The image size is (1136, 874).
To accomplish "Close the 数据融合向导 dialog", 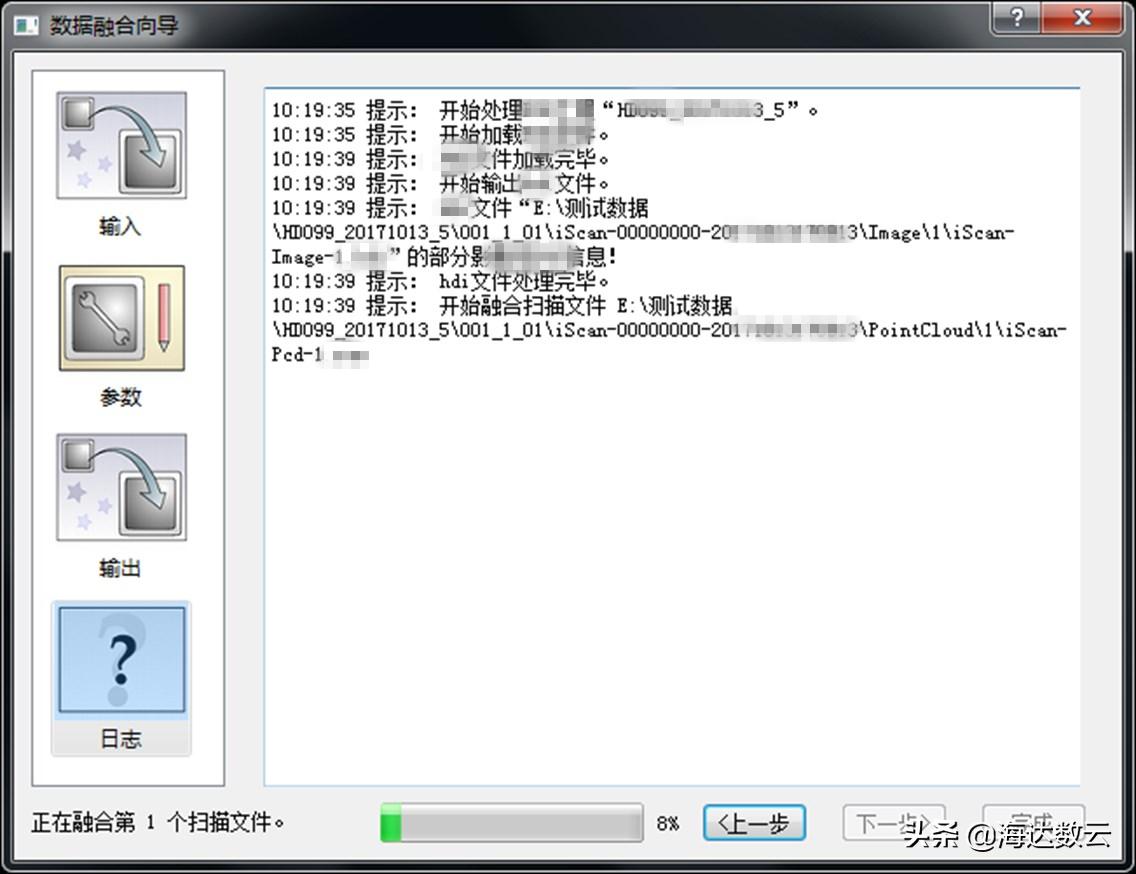I will [x=1082, y=18].
